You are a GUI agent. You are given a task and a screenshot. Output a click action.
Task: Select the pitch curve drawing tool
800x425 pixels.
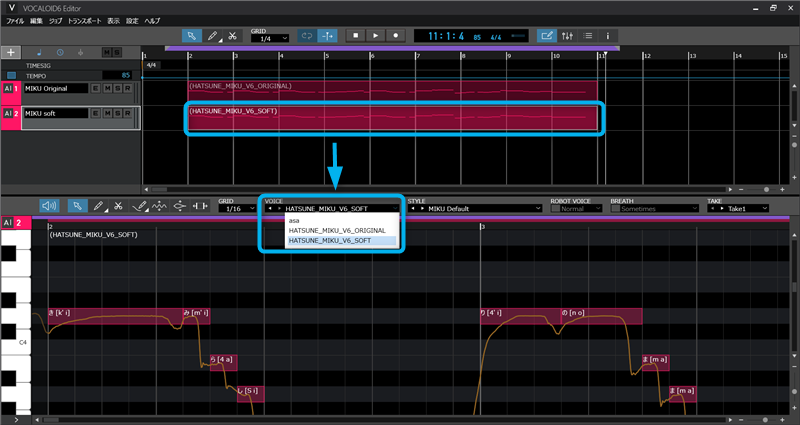click(x=139, y=206)
